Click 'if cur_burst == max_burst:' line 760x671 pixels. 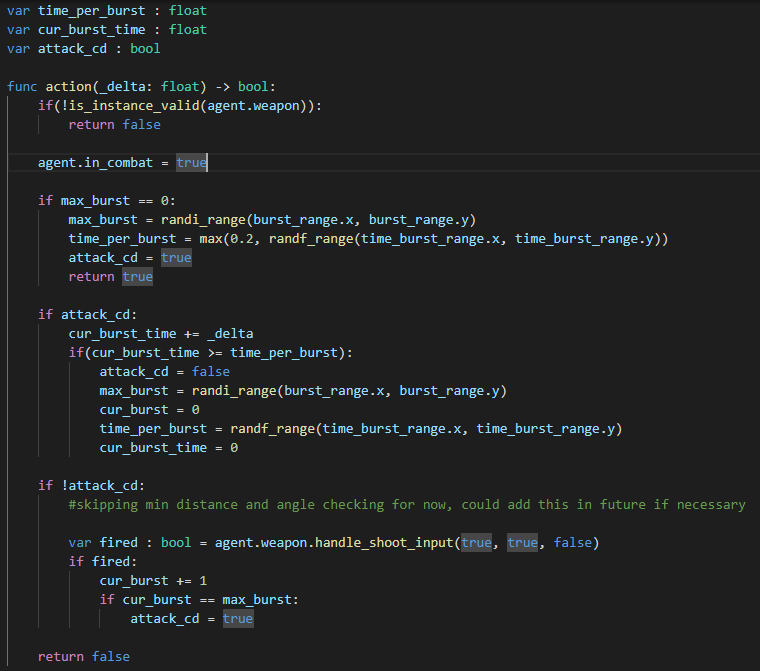(199, 600)
